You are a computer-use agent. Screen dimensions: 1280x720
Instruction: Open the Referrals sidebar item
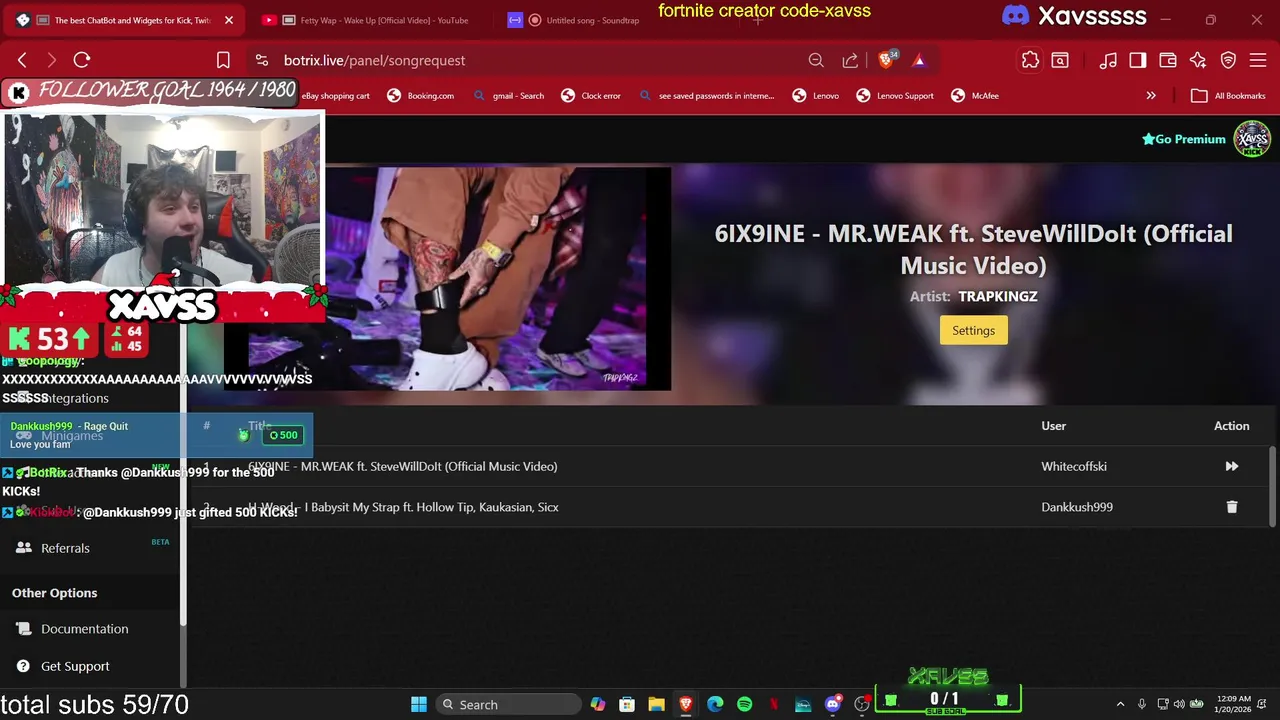tap(65, 548)
